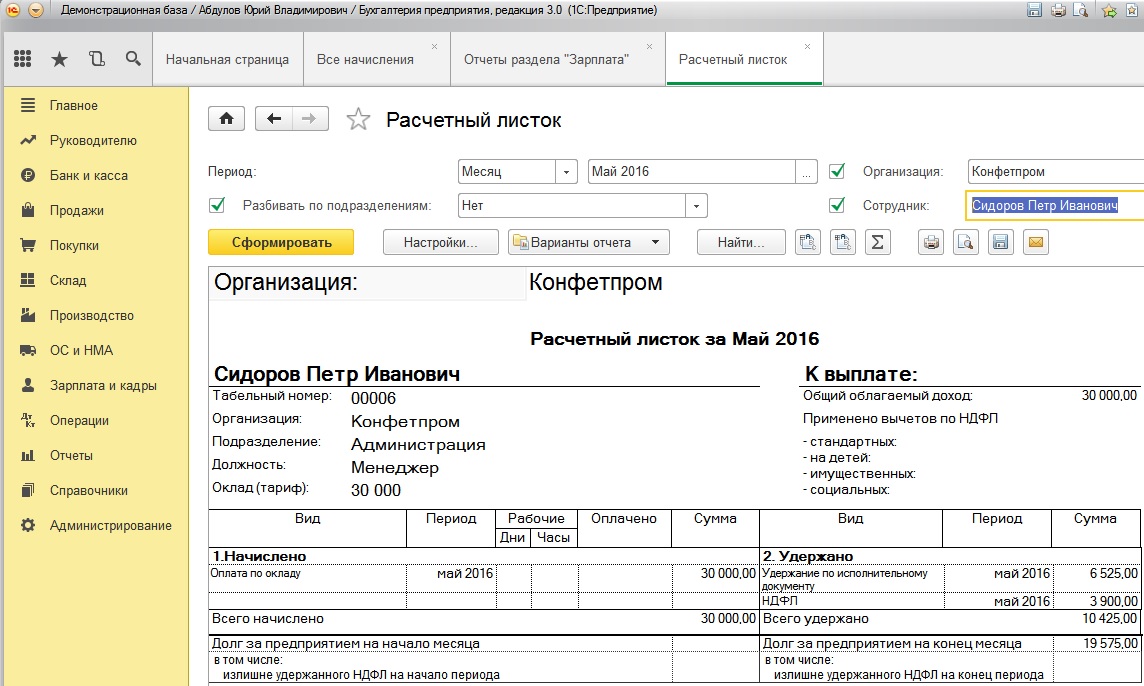Click the Сформировать button
Image resolution: width=1144 pixels, height=686 pixels.
click(281, 242)
